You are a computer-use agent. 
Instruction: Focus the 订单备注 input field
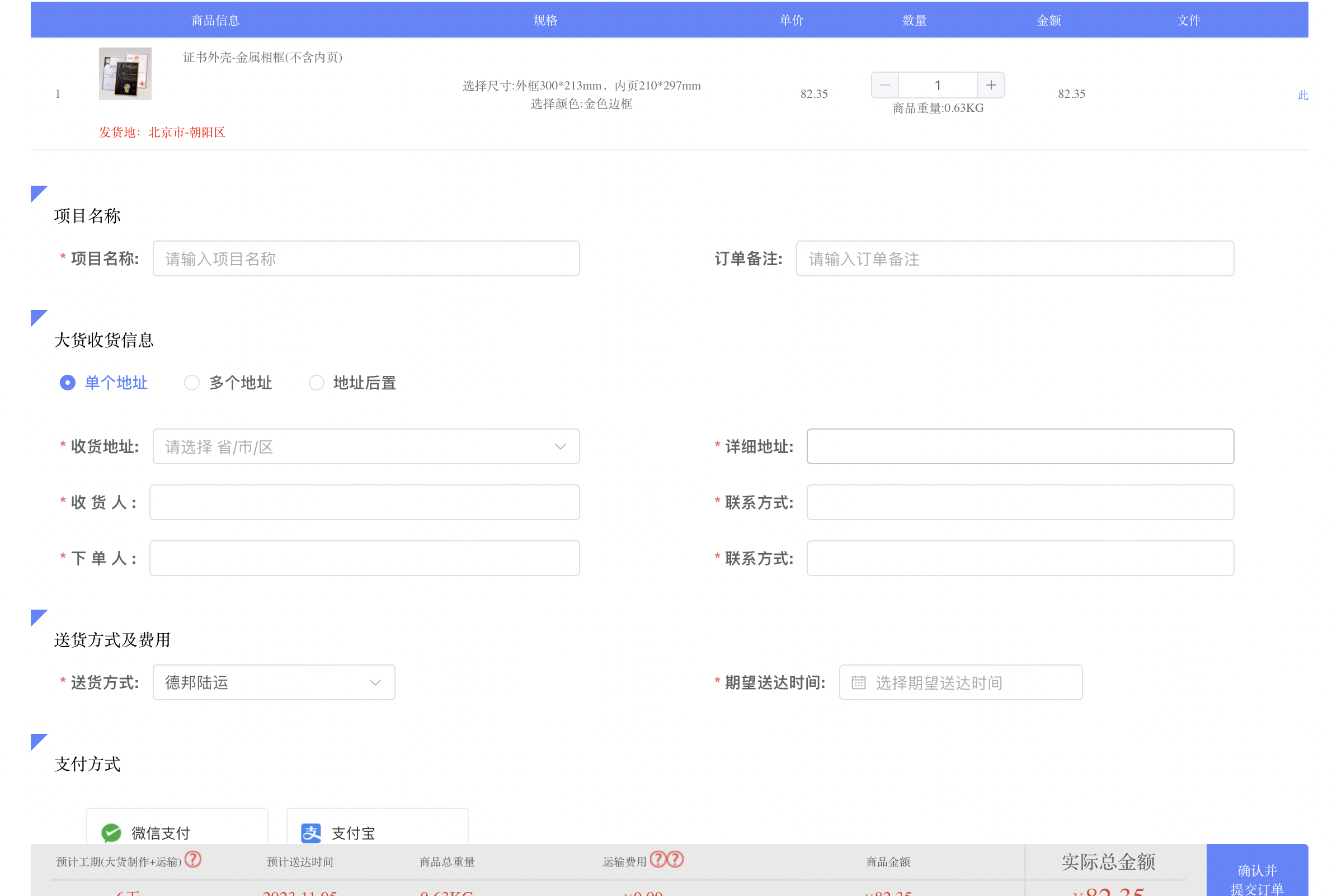(1015, 258)
